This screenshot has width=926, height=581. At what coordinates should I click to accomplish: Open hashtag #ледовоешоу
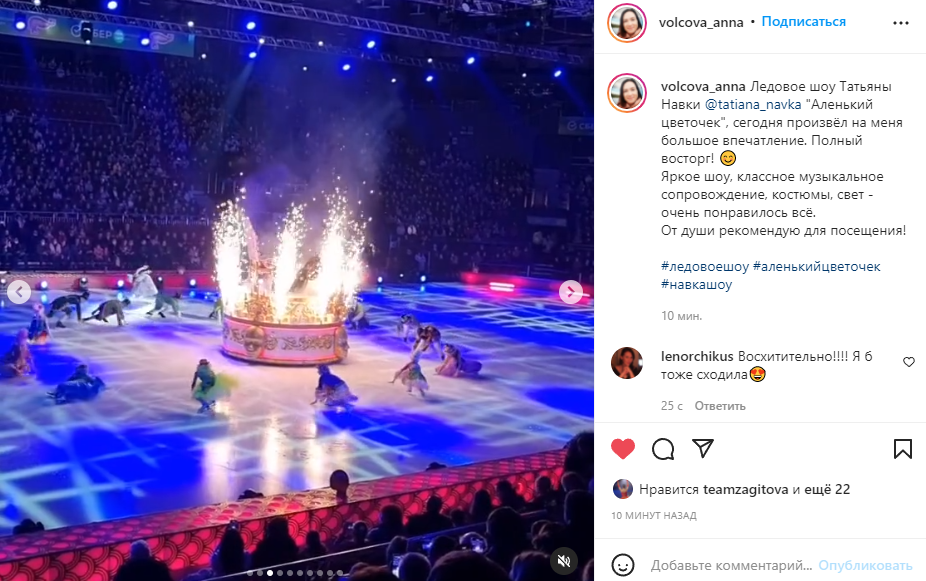705,266
